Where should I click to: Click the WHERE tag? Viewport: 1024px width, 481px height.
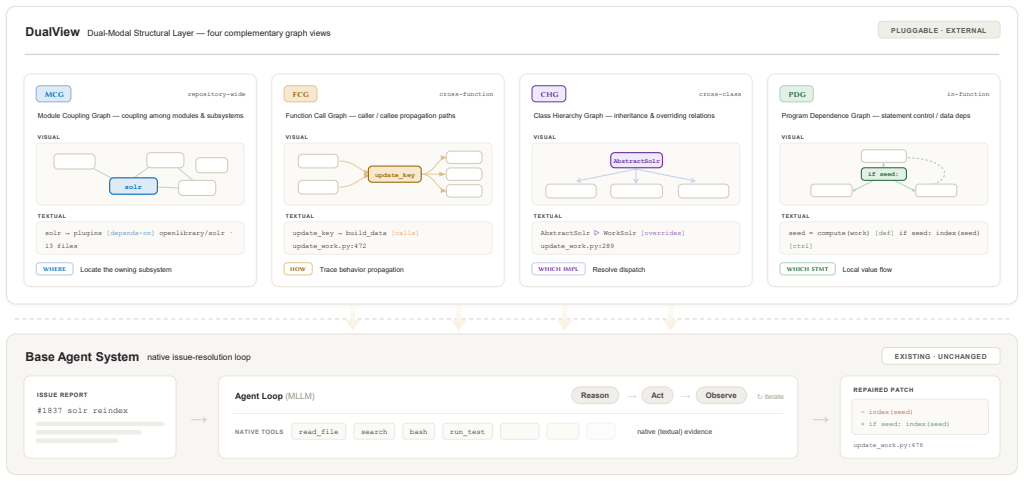click(54, 269)
